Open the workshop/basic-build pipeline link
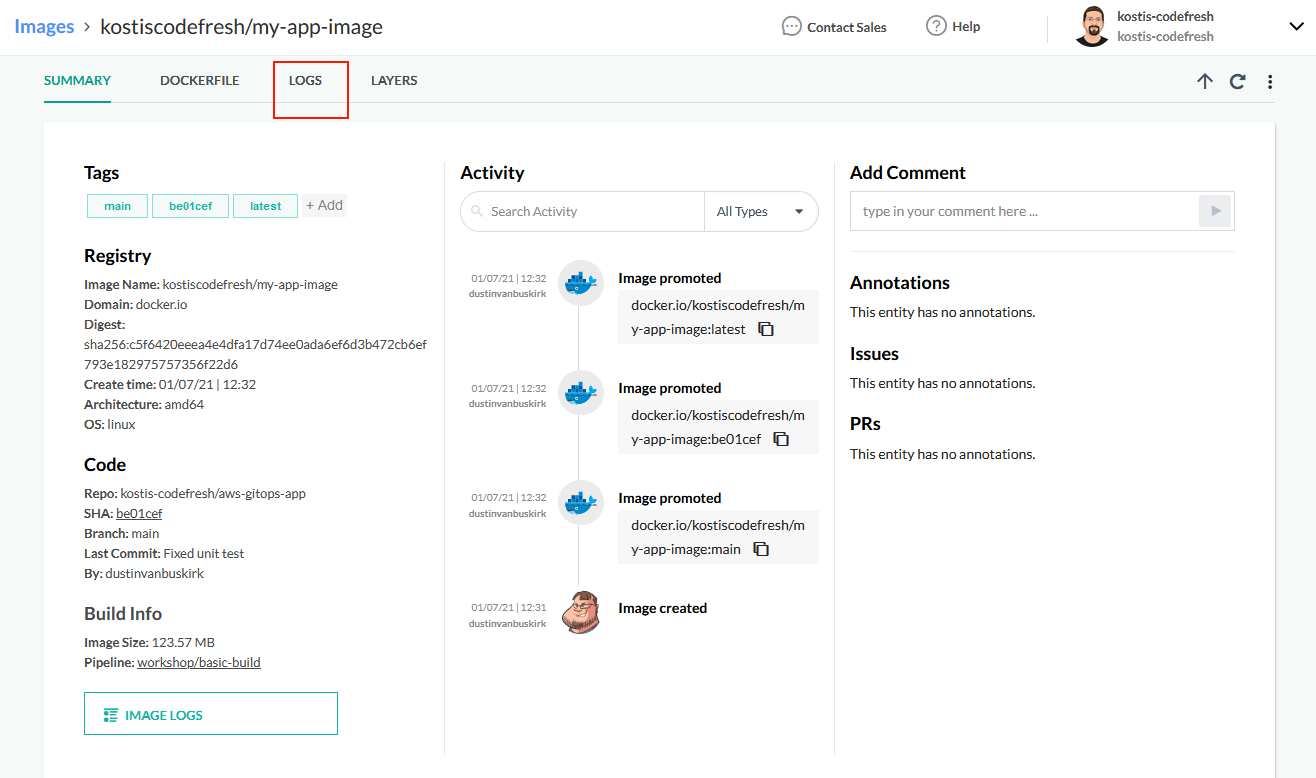The width and height of the screenshot is (1316, 778). (199, 662)
